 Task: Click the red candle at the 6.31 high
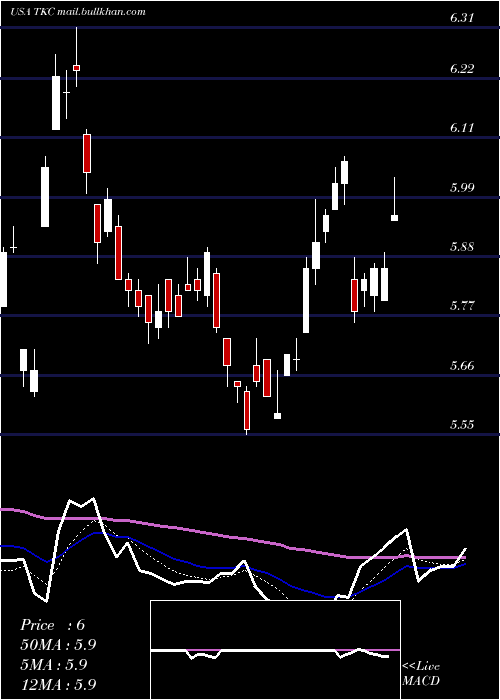click(76, 67)
